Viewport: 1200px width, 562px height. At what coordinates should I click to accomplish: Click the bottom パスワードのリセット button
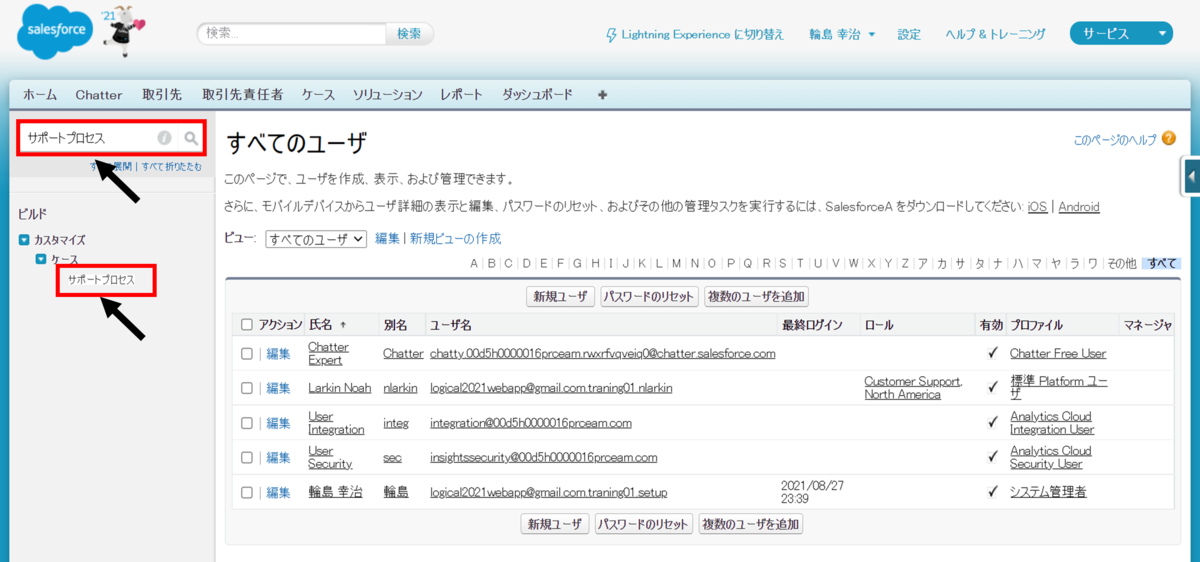coord(644,524)
